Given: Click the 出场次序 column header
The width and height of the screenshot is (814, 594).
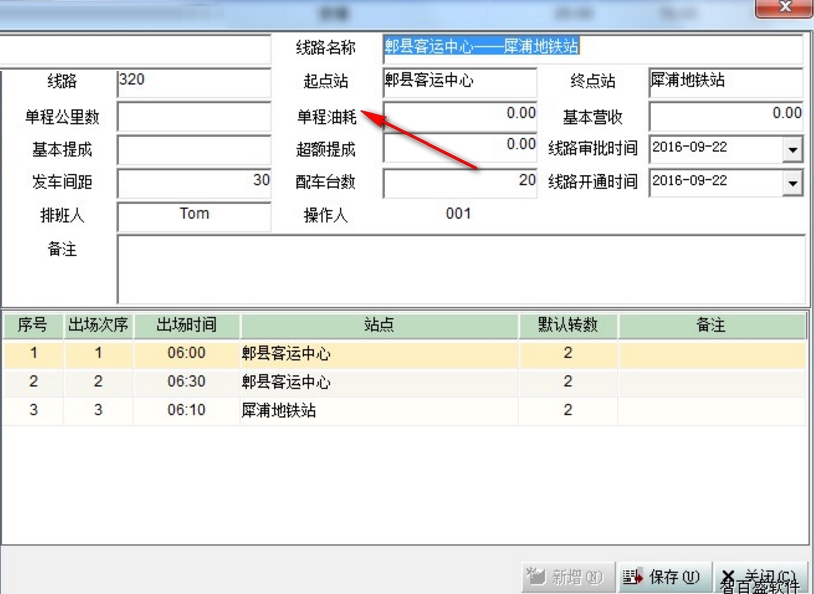Looking at the screenshot, I should [x=98, y=325].
